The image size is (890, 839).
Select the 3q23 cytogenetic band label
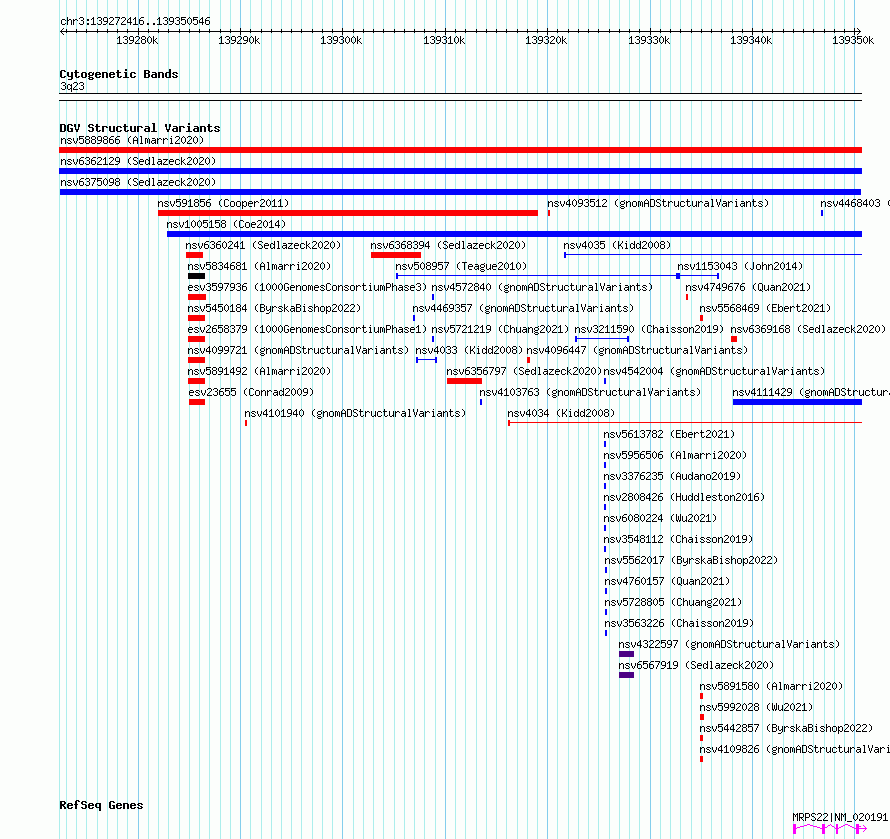[x=72, y=86]
